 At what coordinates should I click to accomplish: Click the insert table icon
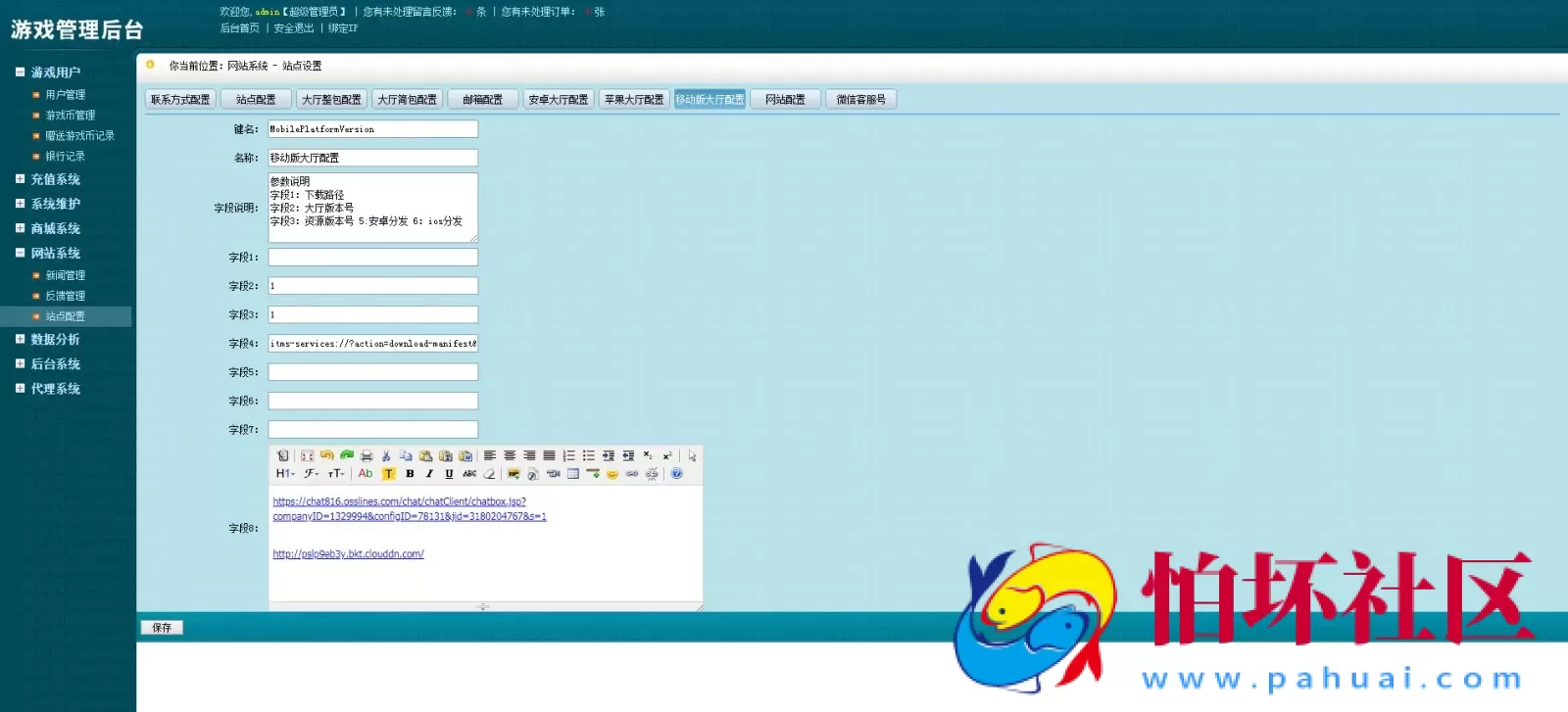[573, 474]
